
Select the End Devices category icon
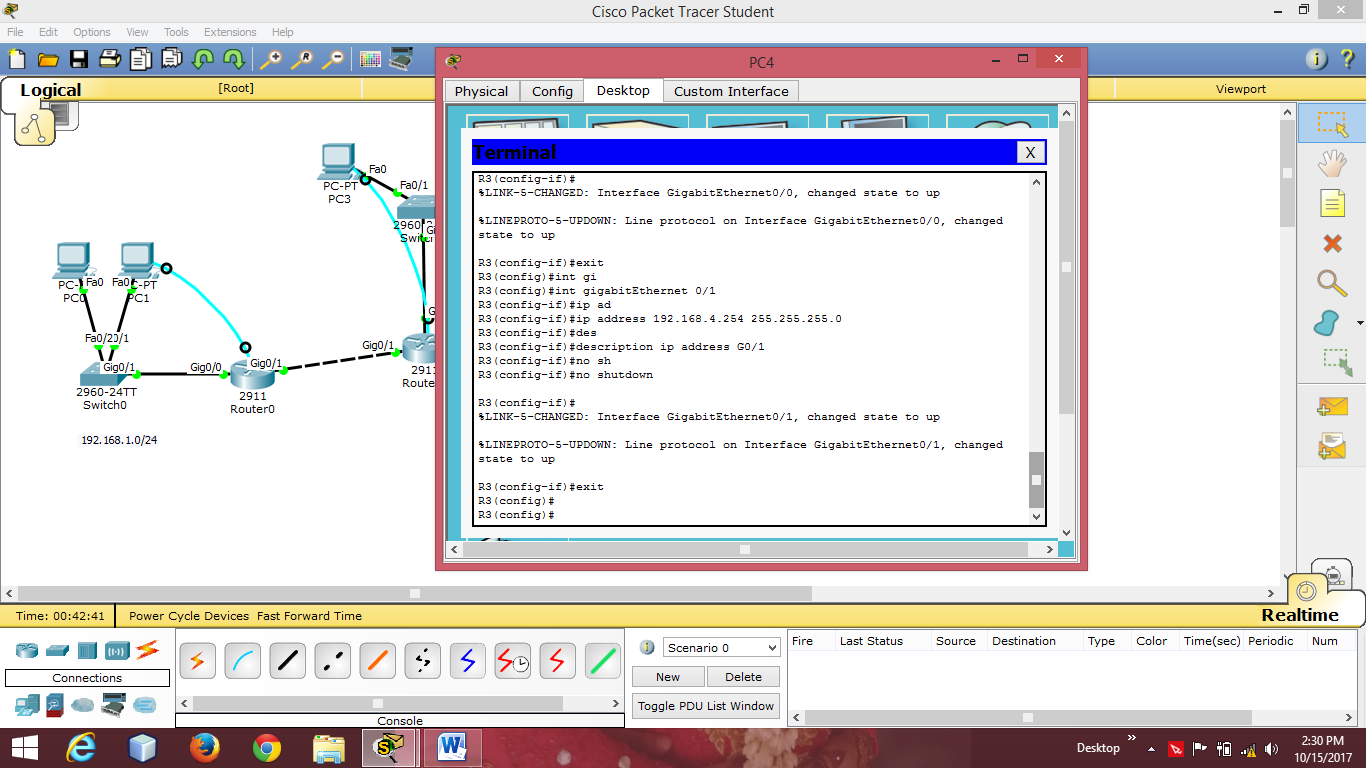[x=26, y=705]
